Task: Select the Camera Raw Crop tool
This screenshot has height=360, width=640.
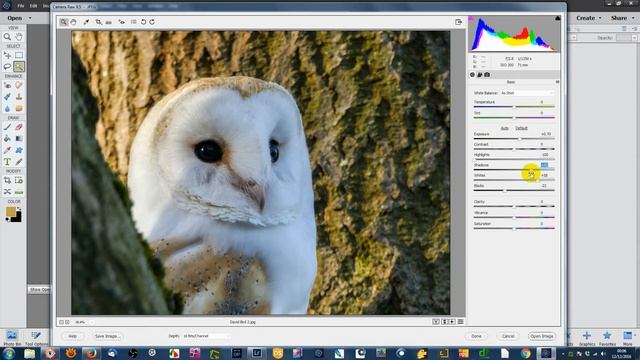Action: tap(98, 22)
